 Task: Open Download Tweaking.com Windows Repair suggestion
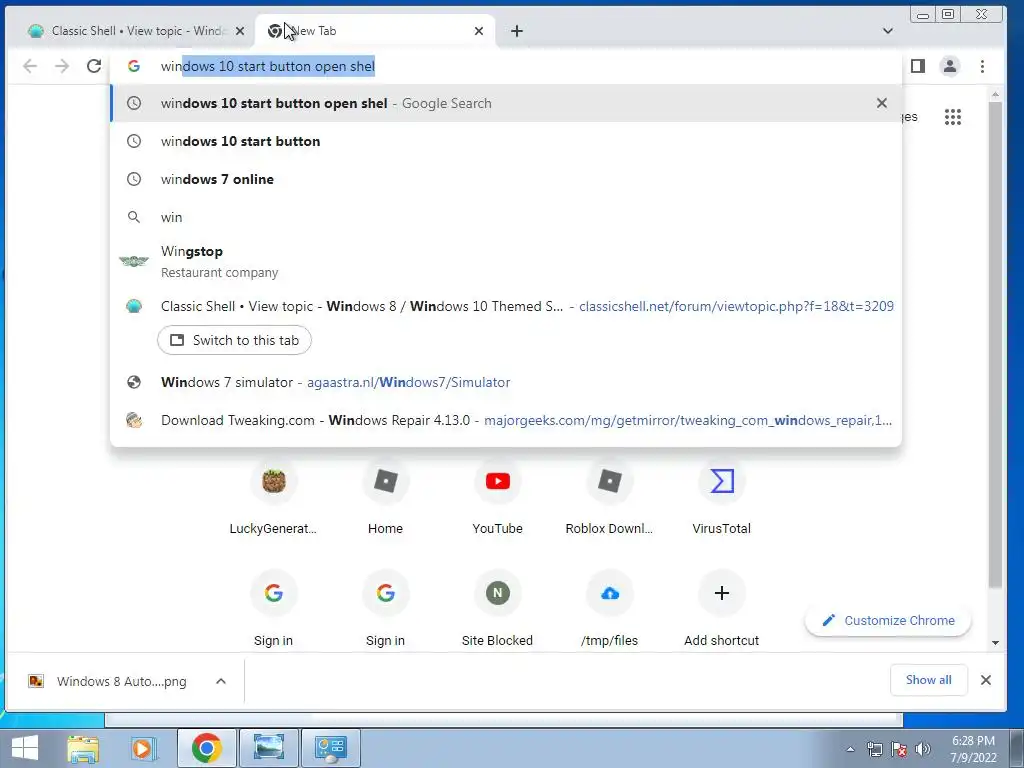[x=506, y=420]
